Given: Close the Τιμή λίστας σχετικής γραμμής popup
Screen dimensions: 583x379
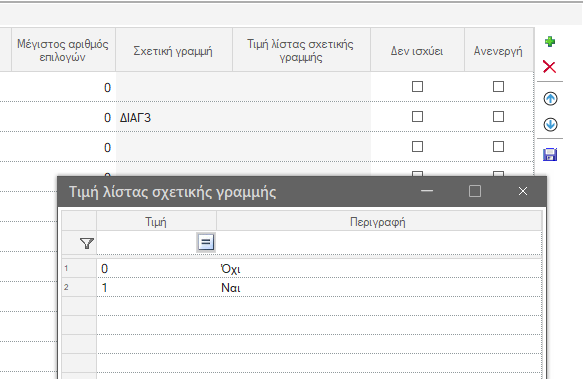Looking at the screenshot, I should (523, 191).
